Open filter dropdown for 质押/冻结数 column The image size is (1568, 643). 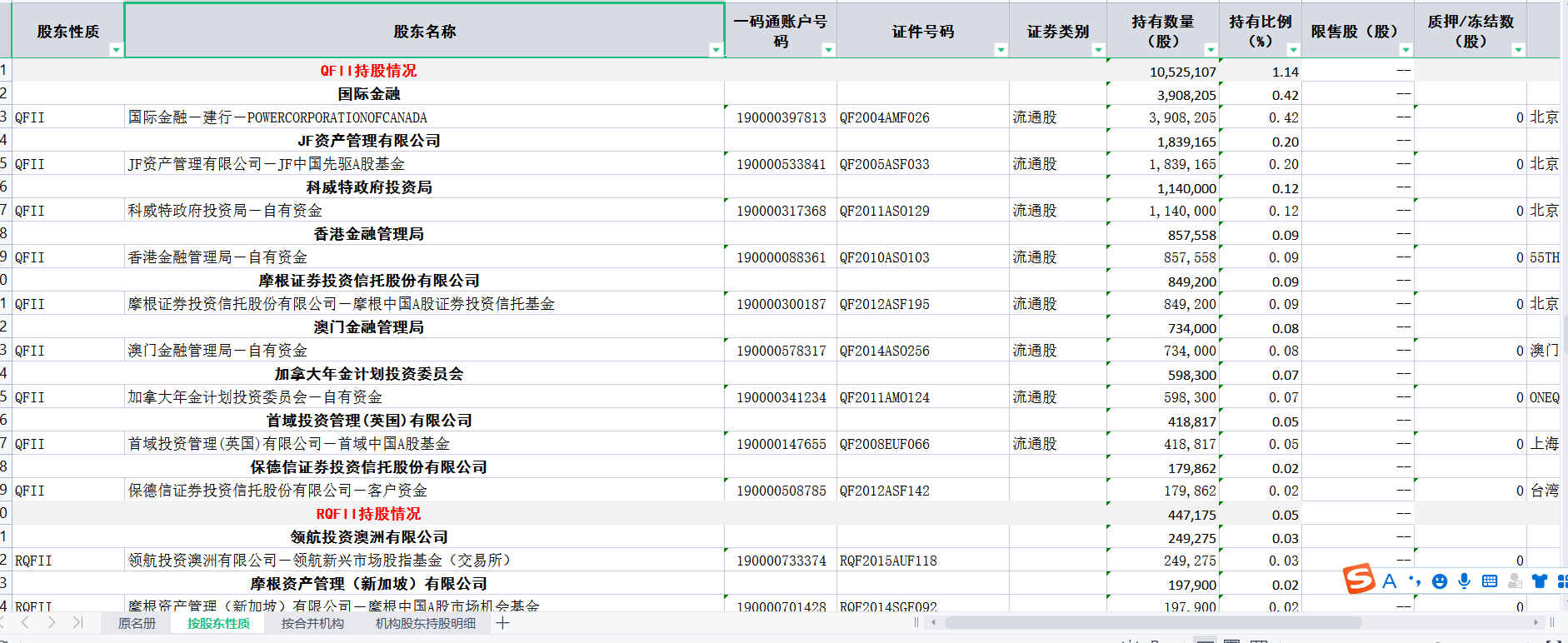(1518, 50)
